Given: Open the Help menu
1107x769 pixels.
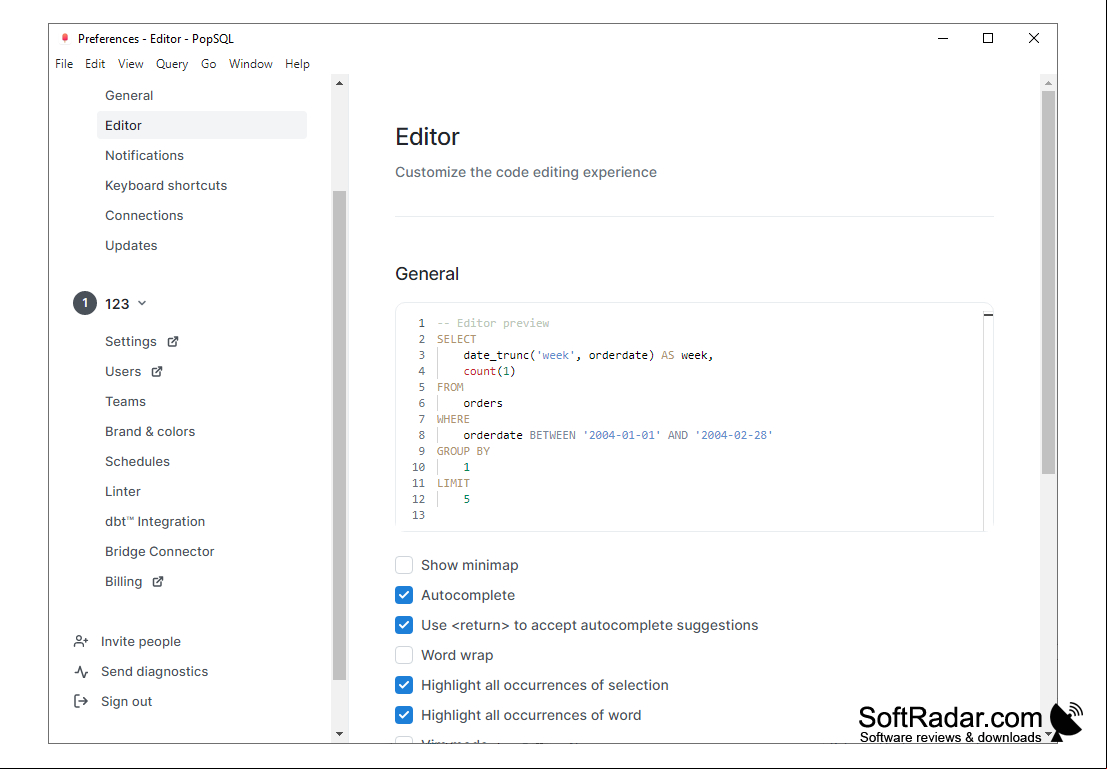Looking at the screenshot, I should click(297, 64).
